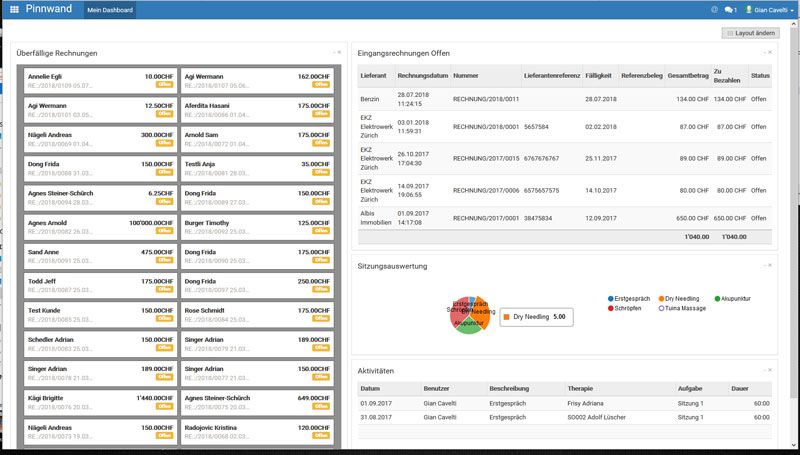The image size is (800, 455).
Task: Sort activities by Therapie column header
Action: click(580, 389)
